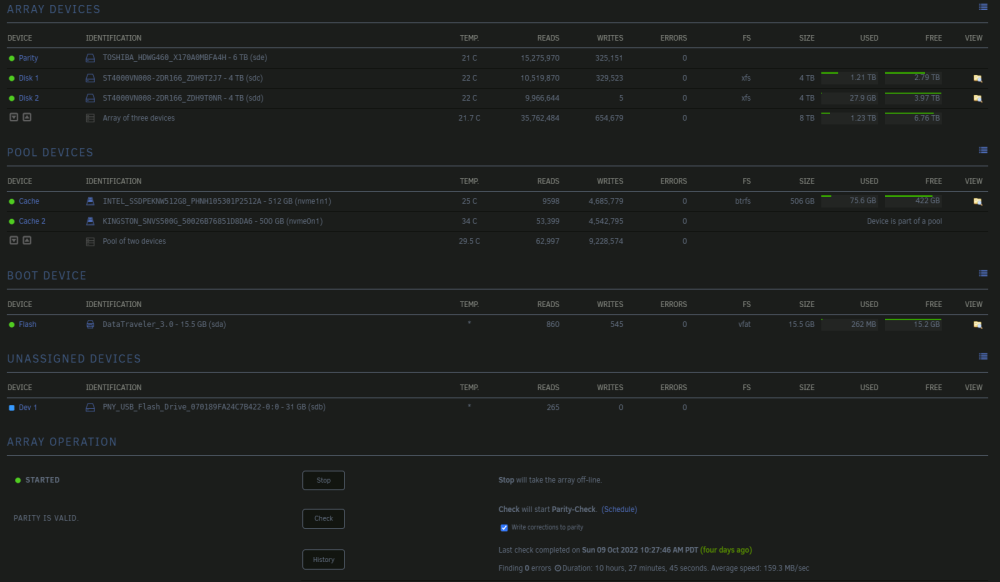The width and height of the screenshot is (1000, 582).
Task: Spin down all pool devices
Action: [13, 240]
